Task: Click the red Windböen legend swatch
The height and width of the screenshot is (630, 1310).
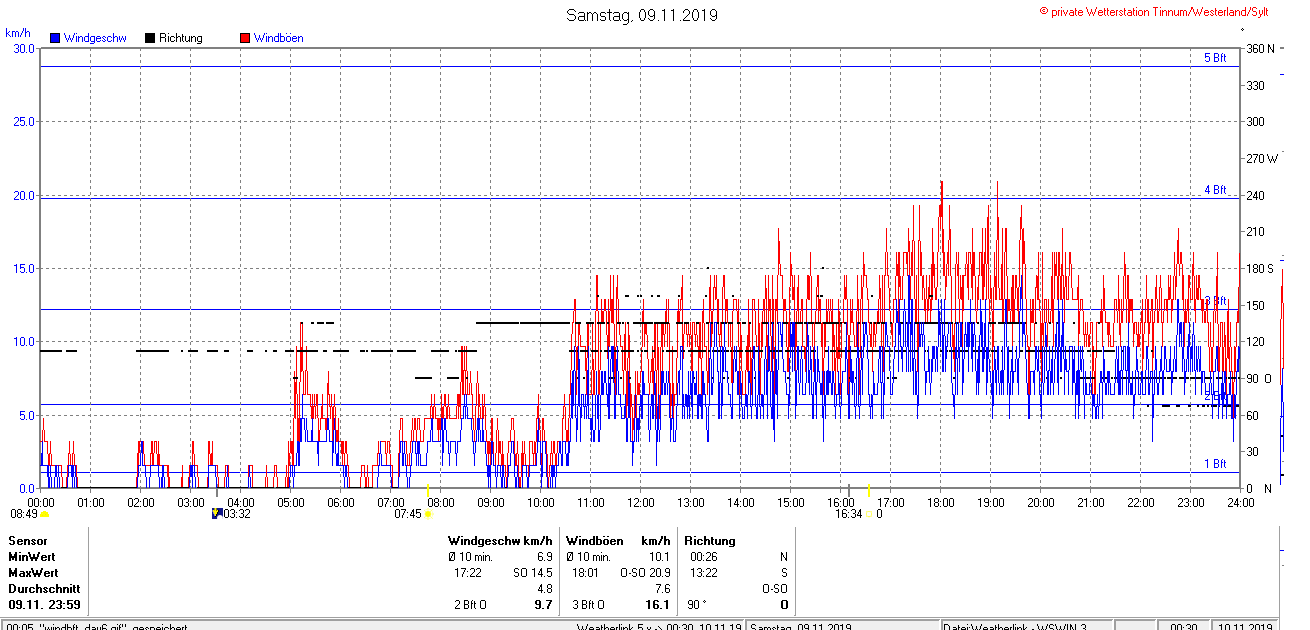Action: tap(245, 38)
